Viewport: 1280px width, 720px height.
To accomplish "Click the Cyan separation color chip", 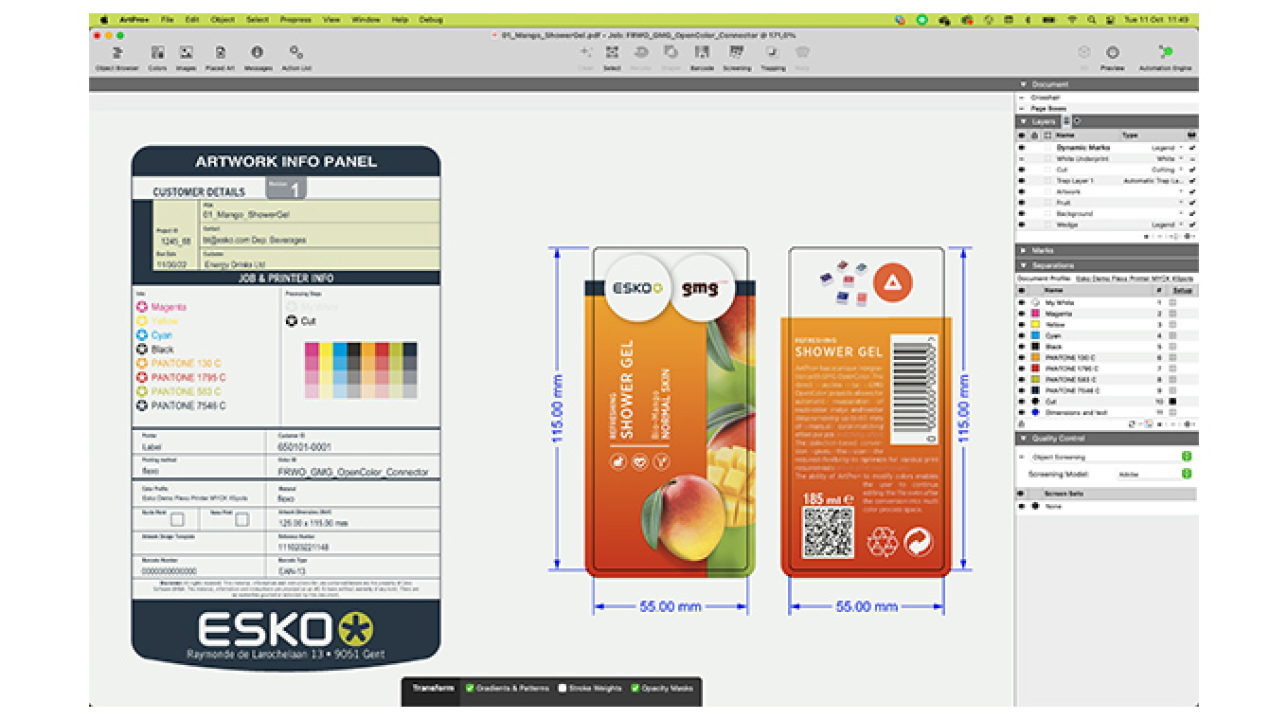I will coord(1035,335).
